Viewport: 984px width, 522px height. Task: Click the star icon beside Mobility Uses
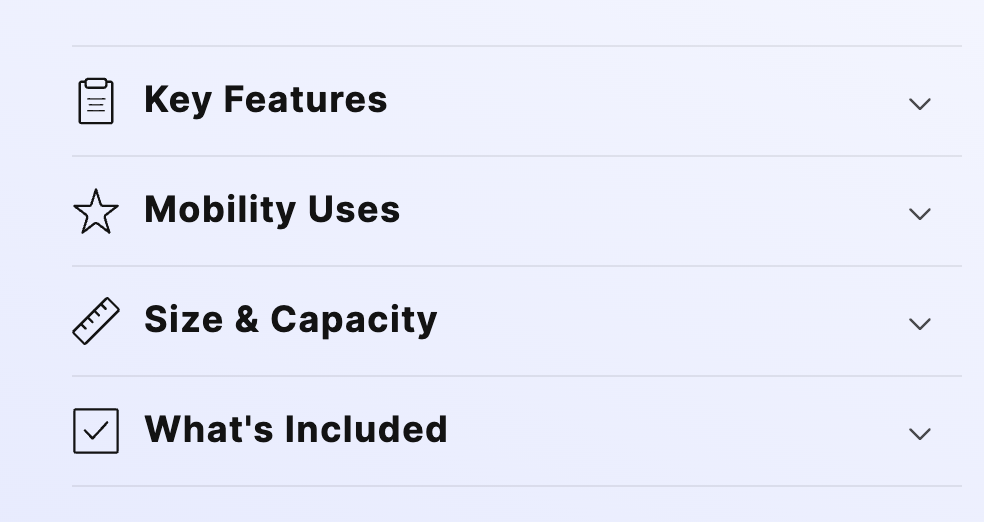point(96,212)
